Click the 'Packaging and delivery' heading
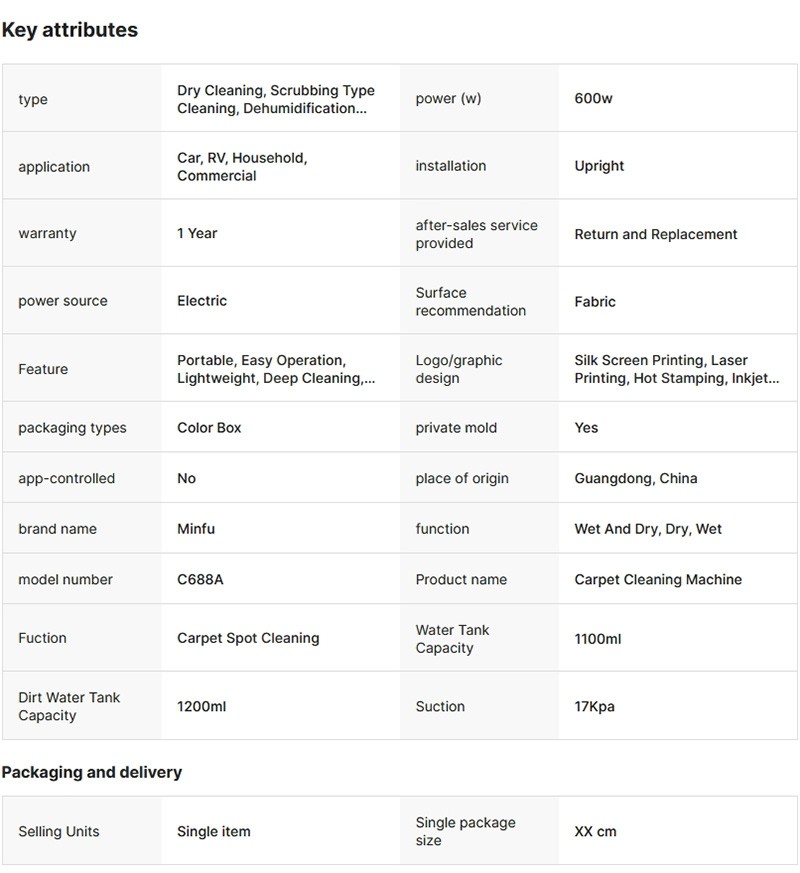800x873 pixels. (92, 773)
